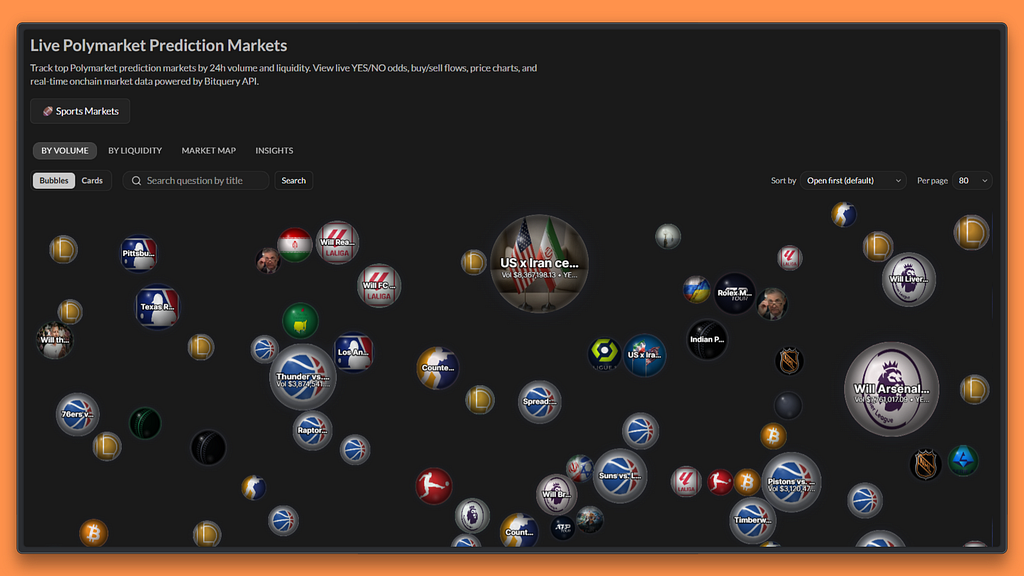Viewport: 1024px width, 576px height.
Task: Open the NHL shield bubble near Indian P...
Action: point(789,361)
